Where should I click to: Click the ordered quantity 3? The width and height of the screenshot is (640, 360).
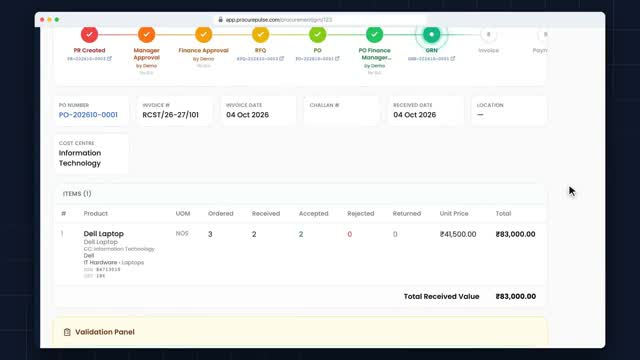[210, 234]
